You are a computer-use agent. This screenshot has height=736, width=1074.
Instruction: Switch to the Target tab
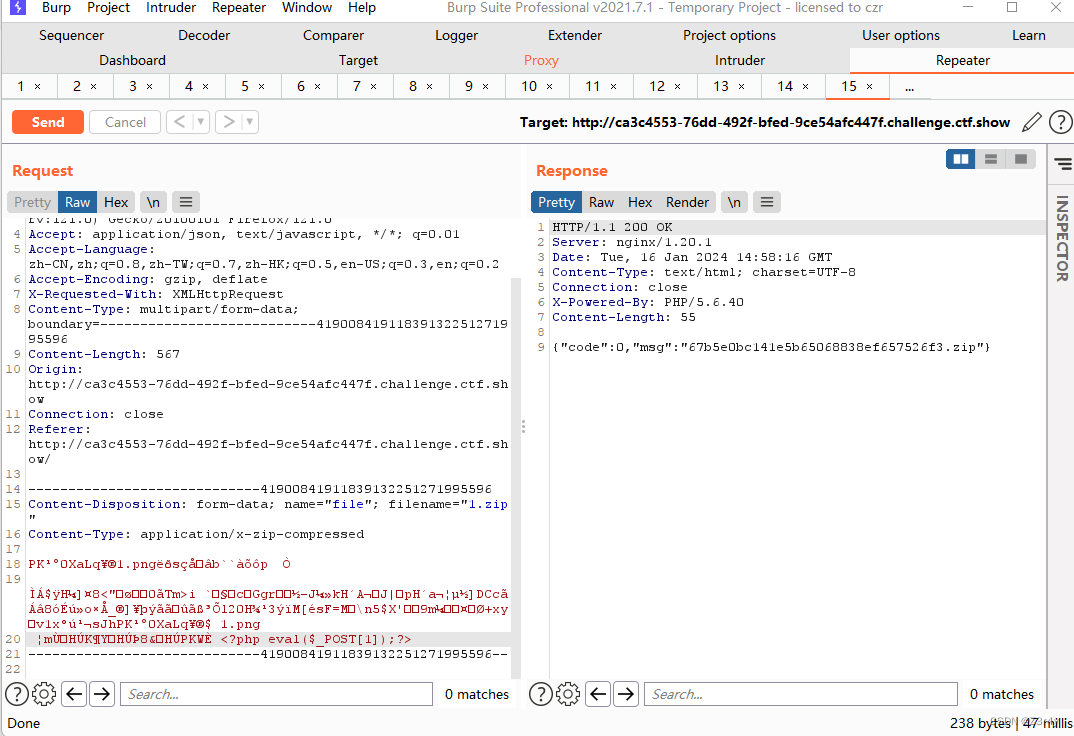pos(358,60)
